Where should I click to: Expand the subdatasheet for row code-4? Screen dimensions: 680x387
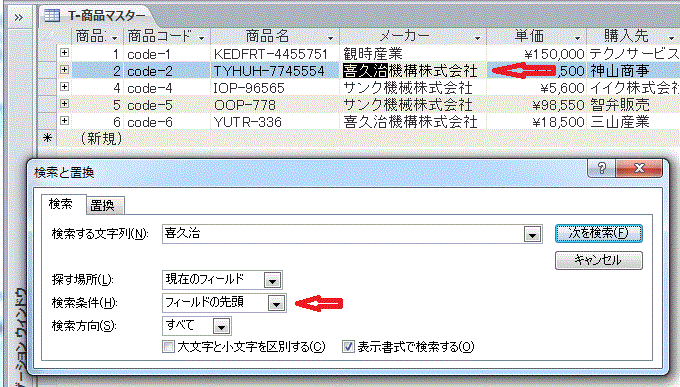[x=64, y=86]
